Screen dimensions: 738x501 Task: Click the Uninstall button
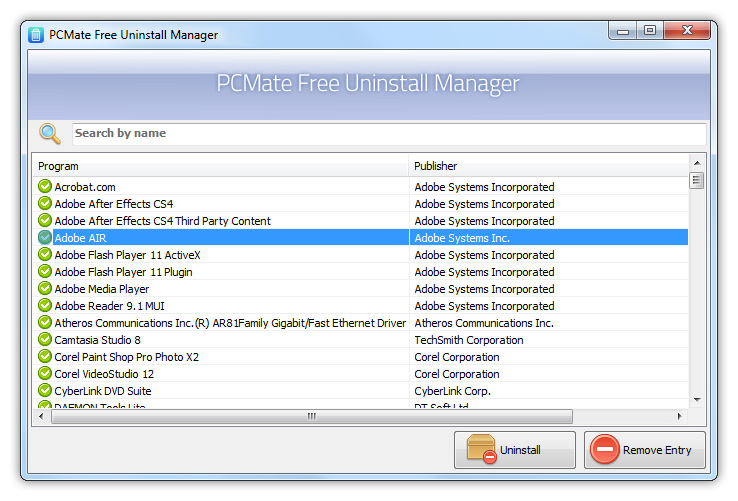click(515, 450)
